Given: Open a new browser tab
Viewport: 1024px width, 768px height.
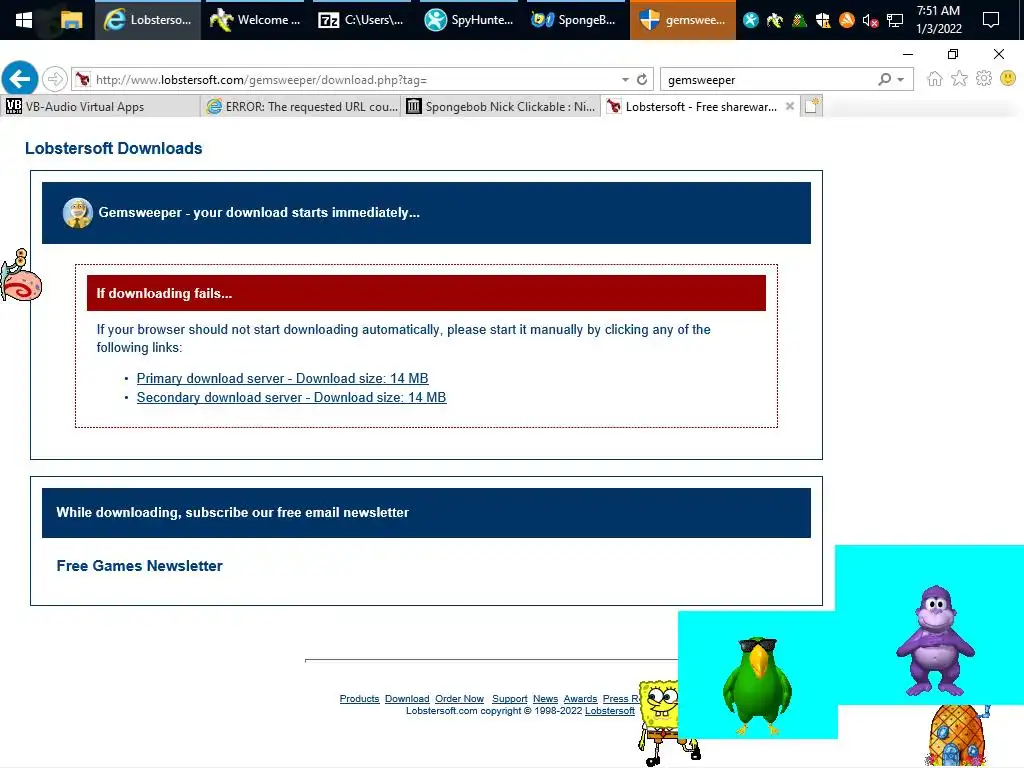Looking at the screenshot, I should (811, 106).
